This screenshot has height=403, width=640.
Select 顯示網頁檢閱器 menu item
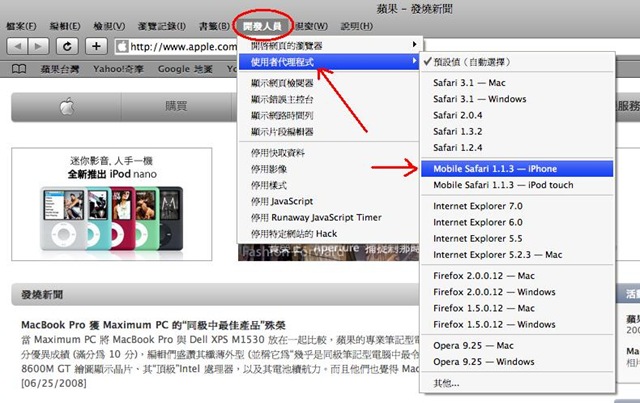coord(329,83)
